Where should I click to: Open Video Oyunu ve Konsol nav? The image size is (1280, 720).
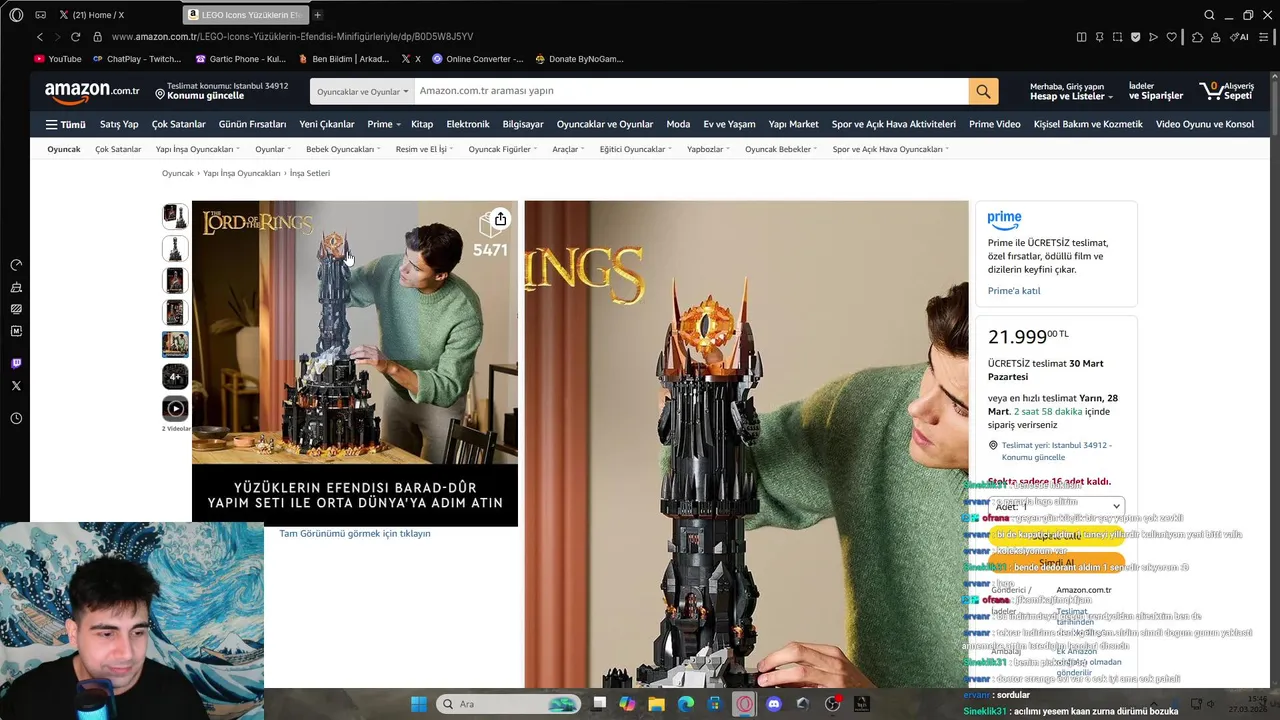coord(1205,125)
